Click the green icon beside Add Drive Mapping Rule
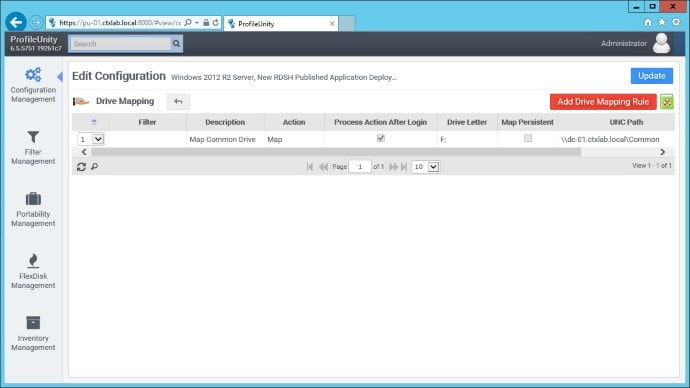Viewport: 690px width, 388px height. coord(667,102)
